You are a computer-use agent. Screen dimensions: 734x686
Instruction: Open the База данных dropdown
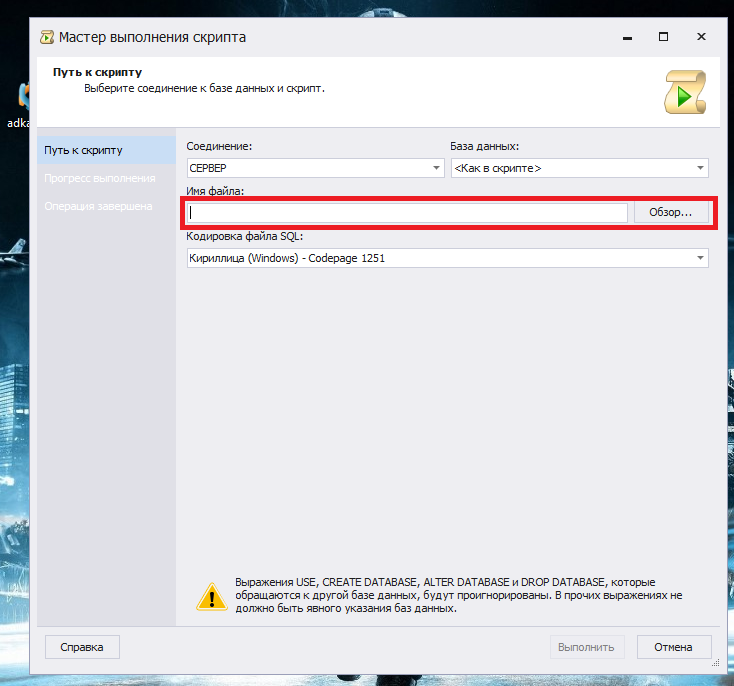tap(580, 168)
